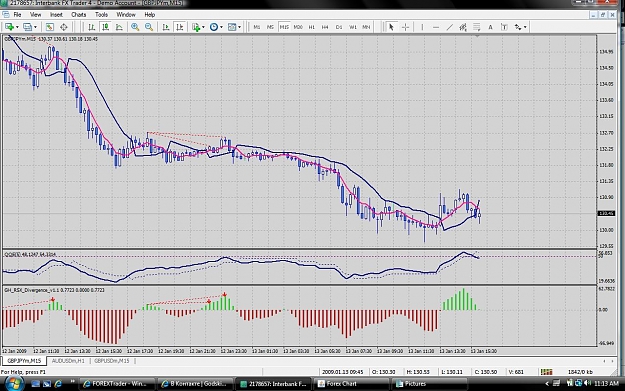Toggle Chart Shift button
Screen dimensions: 625x391
click(x=180, y=27)
